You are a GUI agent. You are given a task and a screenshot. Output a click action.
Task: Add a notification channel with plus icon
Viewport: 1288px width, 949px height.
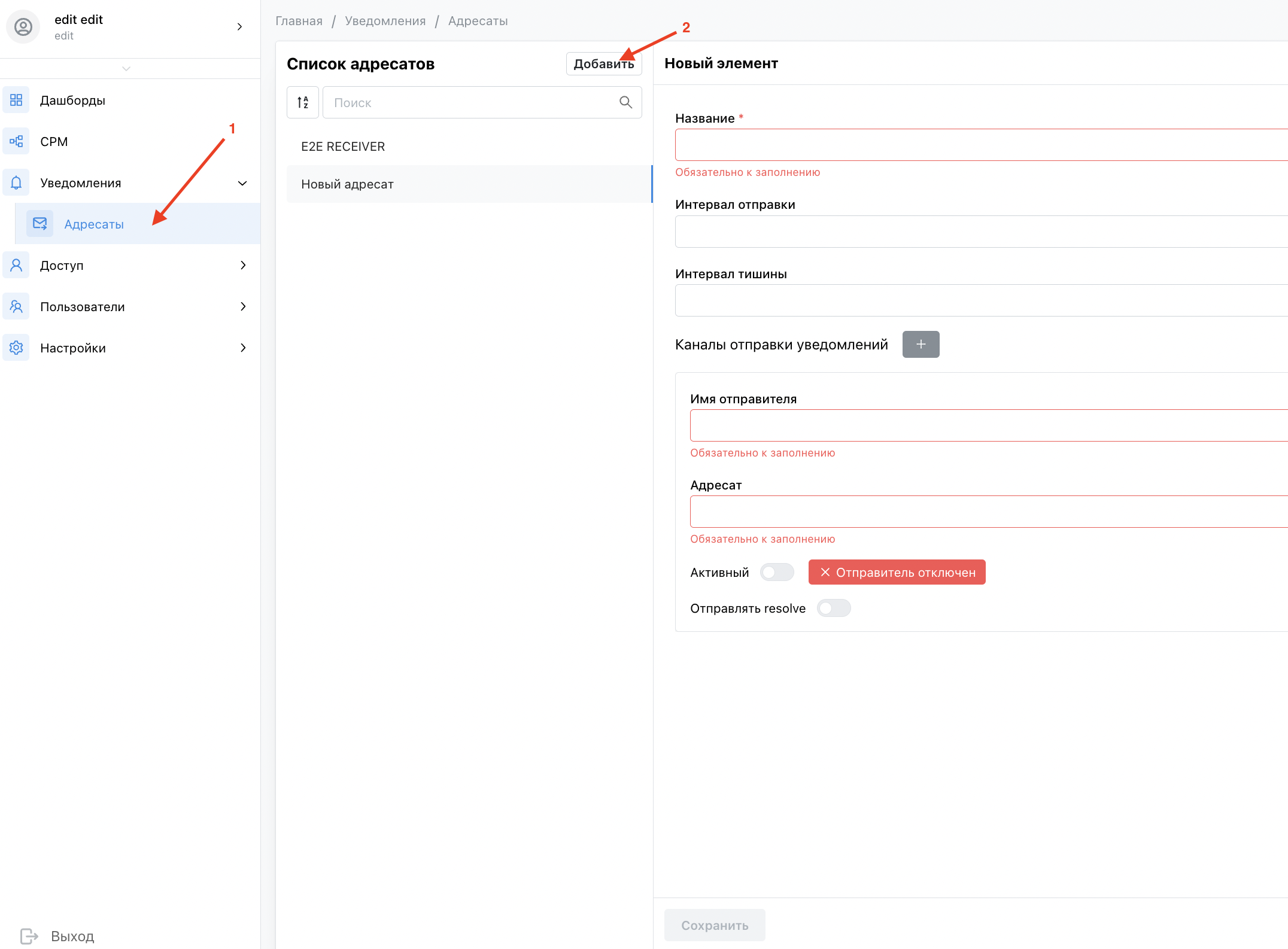click(x=921, y=344)
